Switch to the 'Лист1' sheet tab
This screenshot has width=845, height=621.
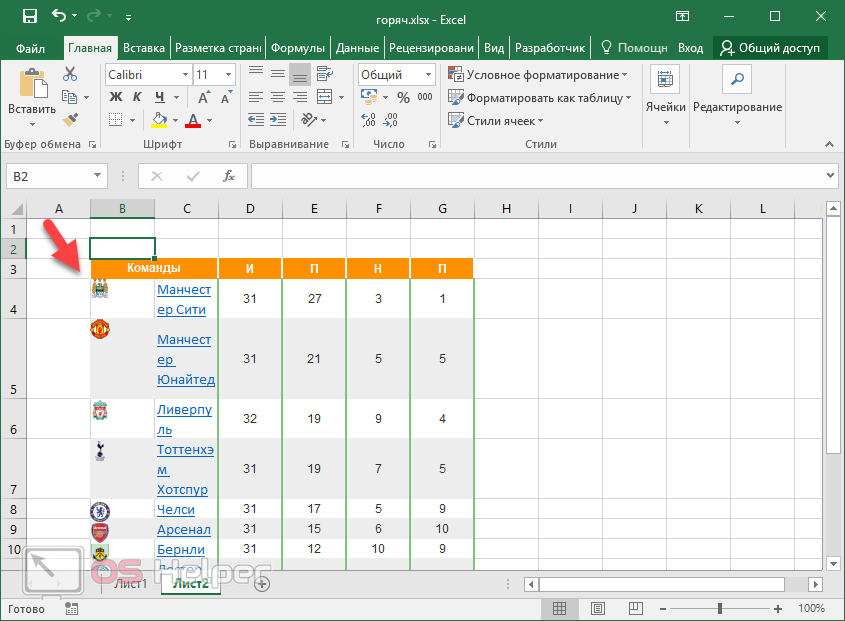130,583
